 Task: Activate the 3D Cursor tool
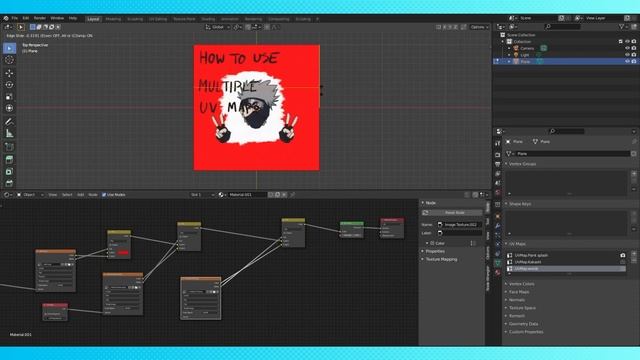(9, 60)
